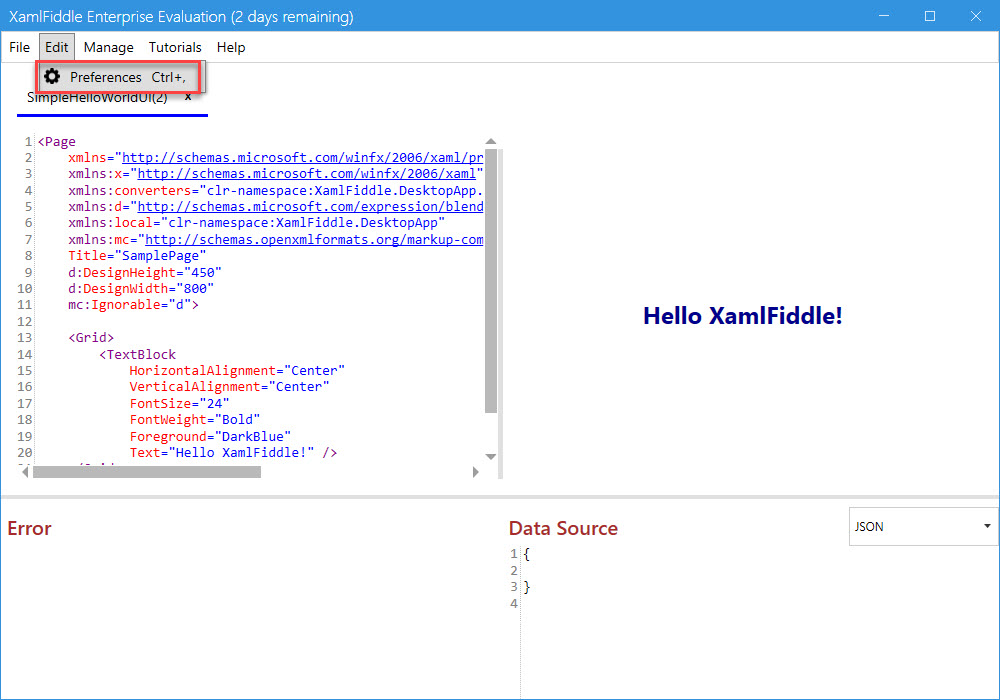Click the Data Source heading

563,528
